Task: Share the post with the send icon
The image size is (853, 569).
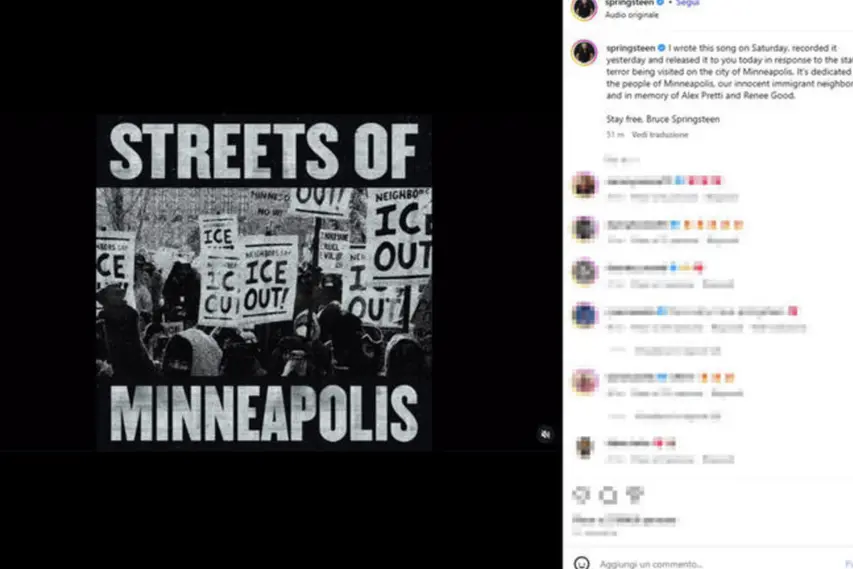Action: (634, 494)
